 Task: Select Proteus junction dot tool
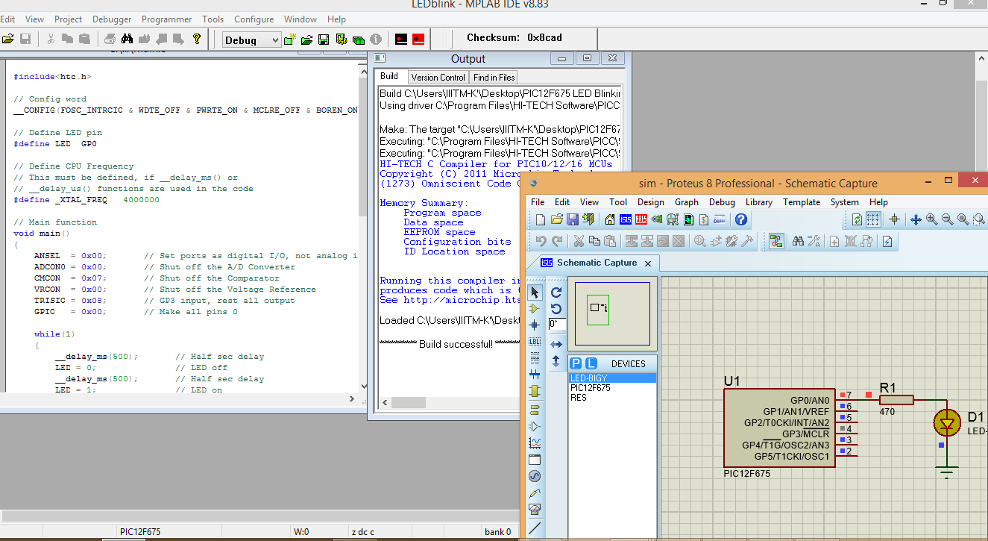tap(535, 325)
